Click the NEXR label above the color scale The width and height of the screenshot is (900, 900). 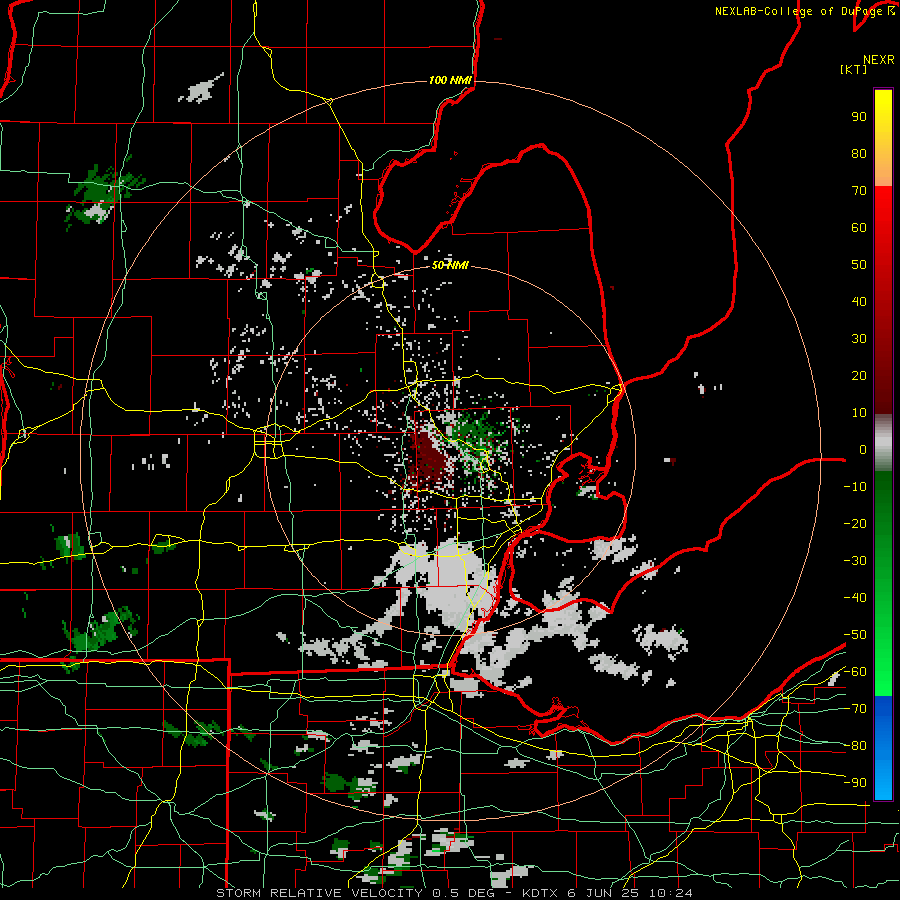(x=878, y=60)
